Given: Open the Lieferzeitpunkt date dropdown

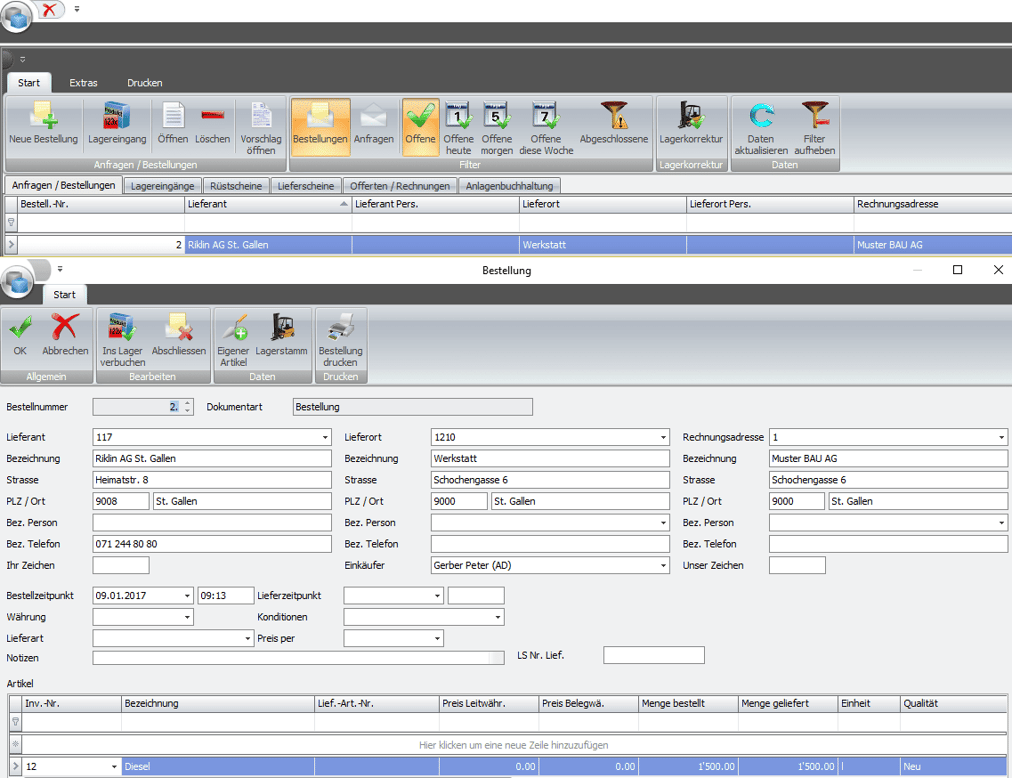Looking at the screenshot, I should click(x=437, y=595).
